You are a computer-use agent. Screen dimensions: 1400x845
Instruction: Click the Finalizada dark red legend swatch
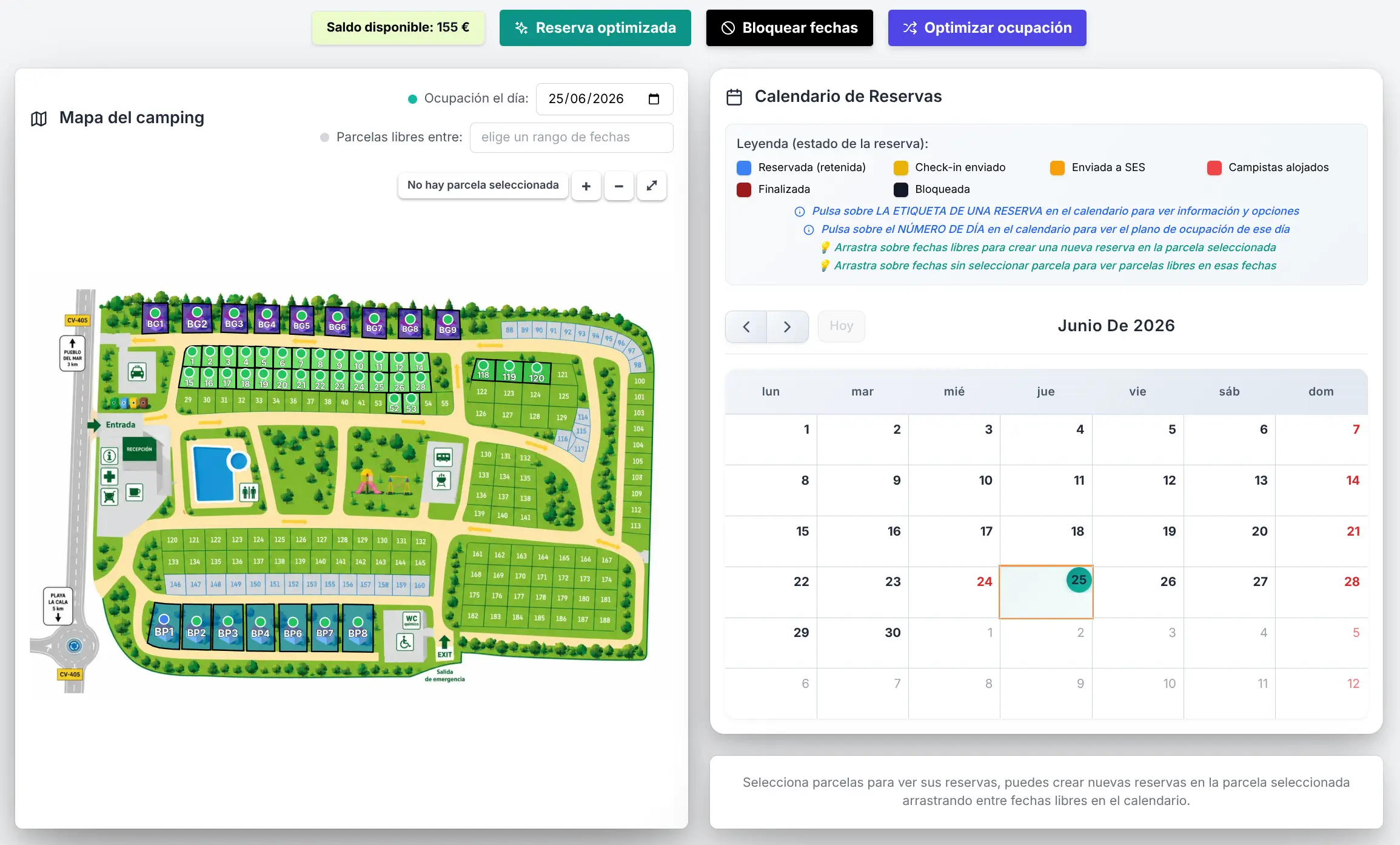[x=743, y=190]
